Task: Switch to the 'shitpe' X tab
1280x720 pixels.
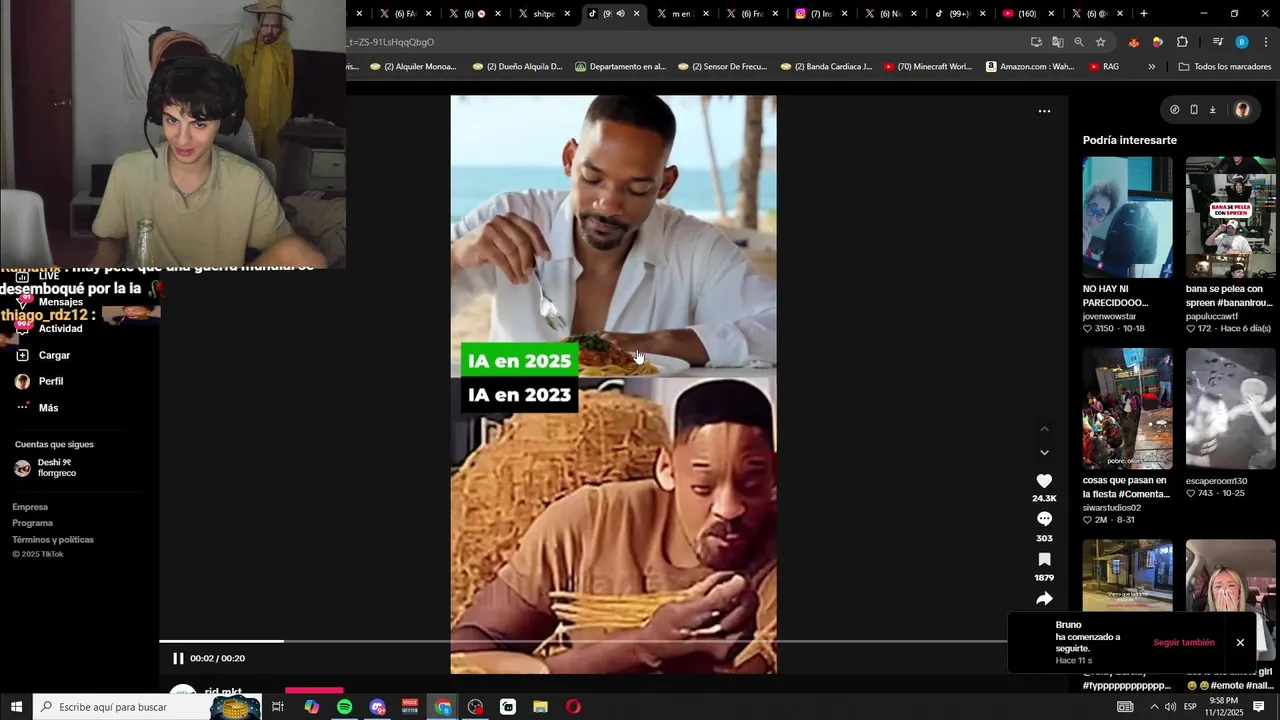Action: pyautogui.click(x=543, y=14)
